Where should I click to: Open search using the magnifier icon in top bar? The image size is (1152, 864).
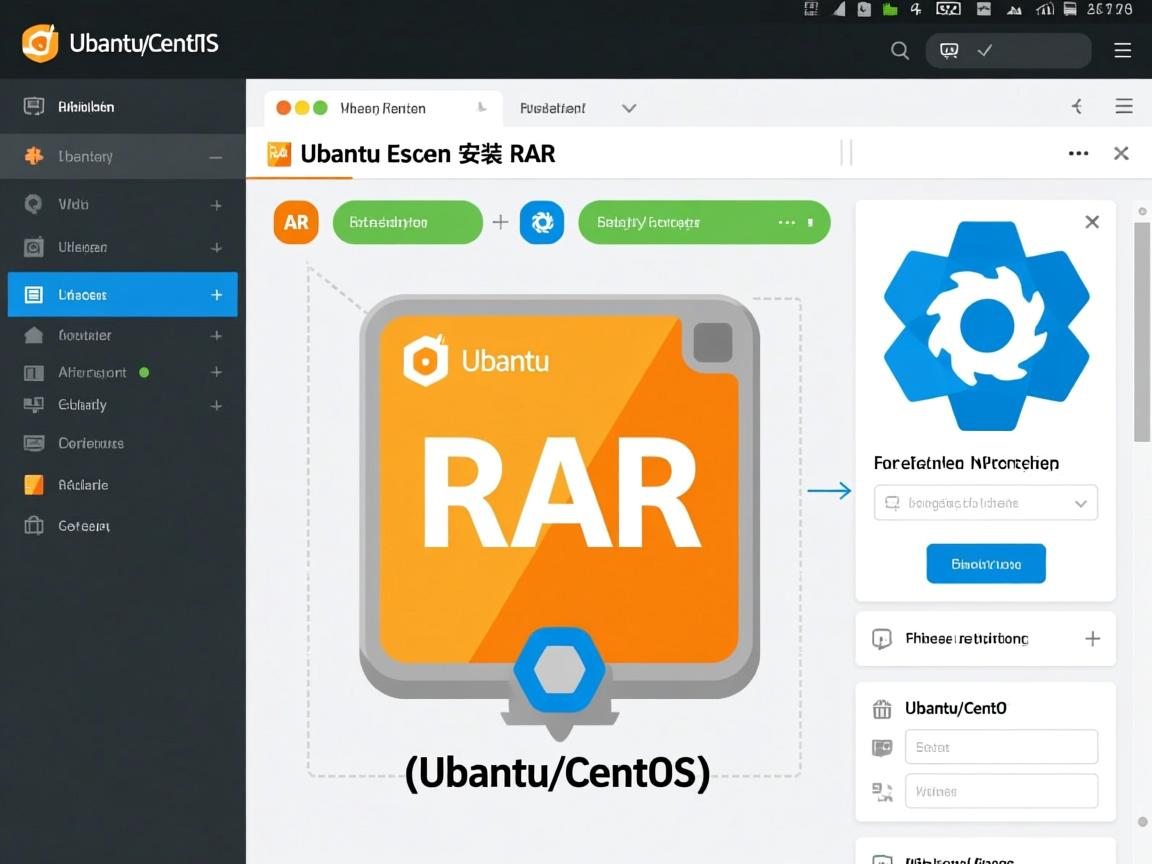click(x=899, y=49)
